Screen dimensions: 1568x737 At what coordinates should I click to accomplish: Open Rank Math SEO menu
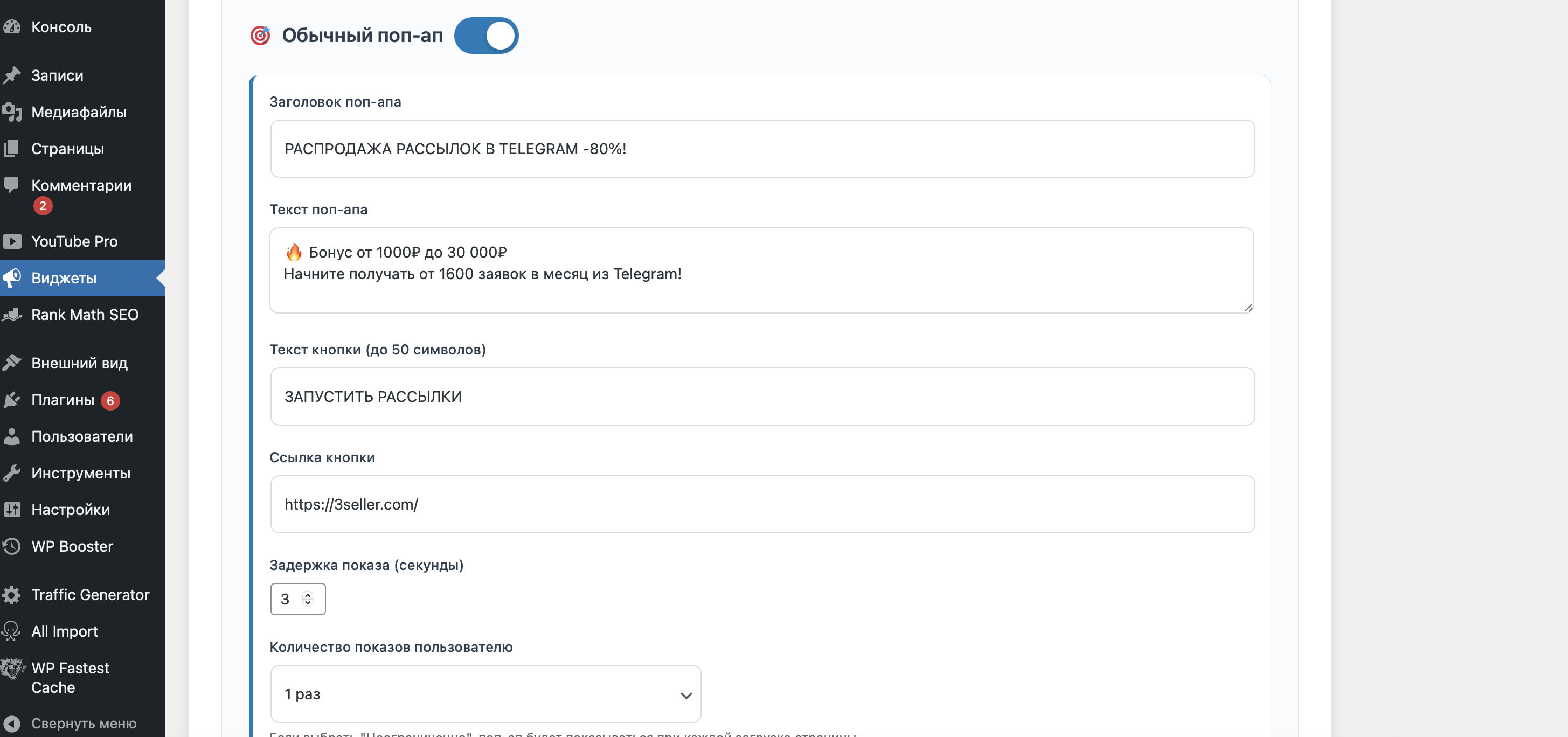pyautogui.click(x=82, y=315)
